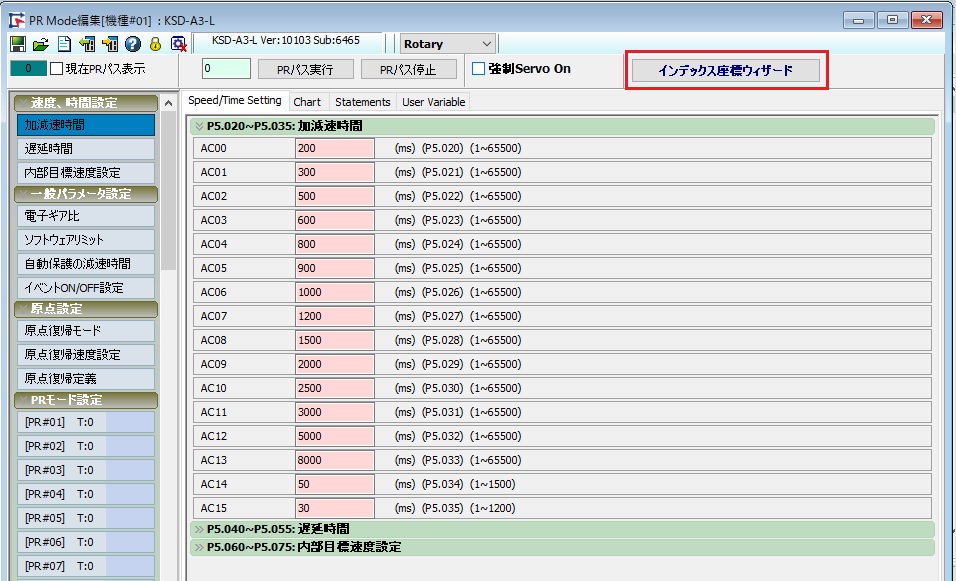Click the green-arrow servo transfer icon

tap(87, 44)
